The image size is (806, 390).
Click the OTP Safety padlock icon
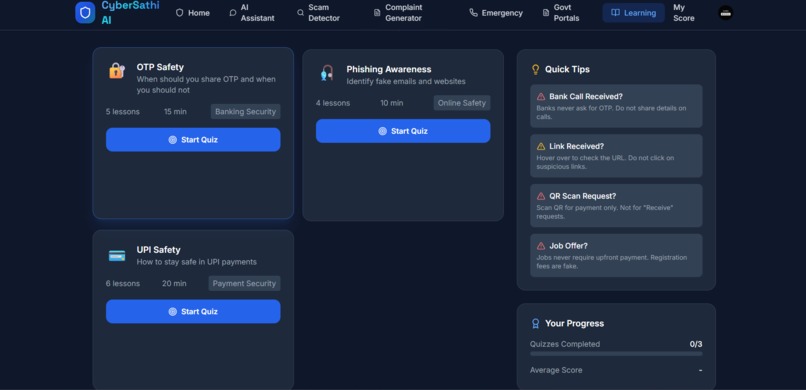(x=117, y=71)
